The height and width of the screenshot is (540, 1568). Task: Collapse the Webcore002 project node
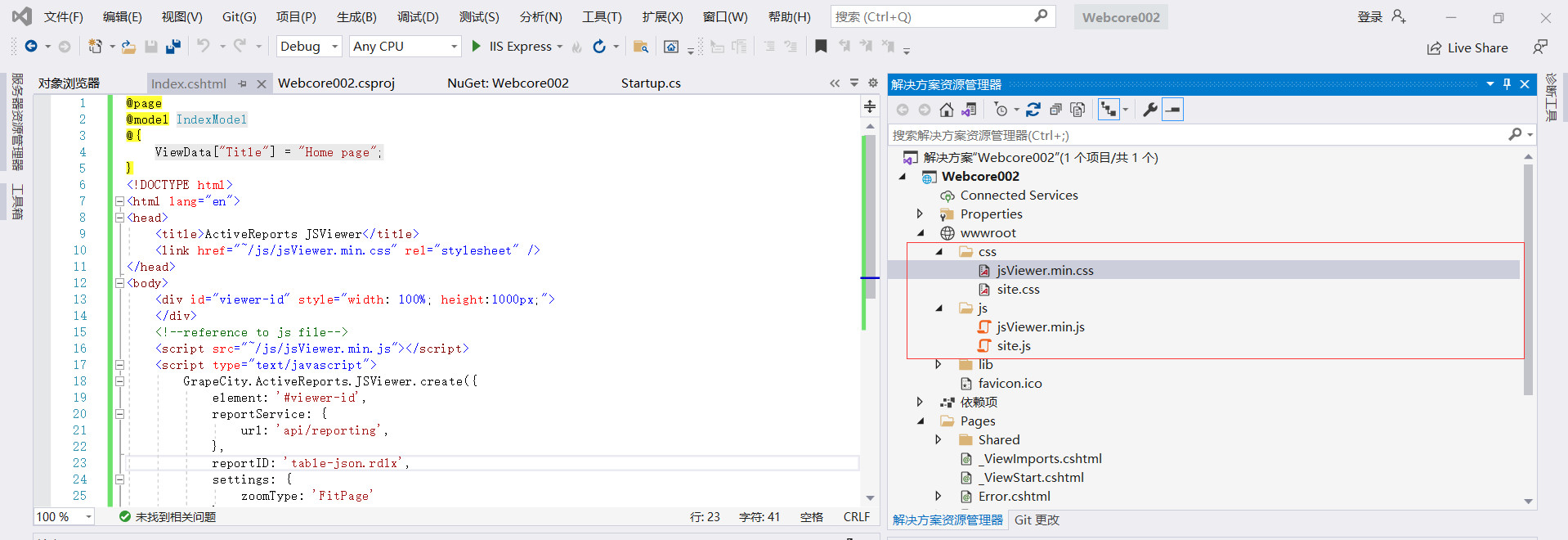coord(903,177)
